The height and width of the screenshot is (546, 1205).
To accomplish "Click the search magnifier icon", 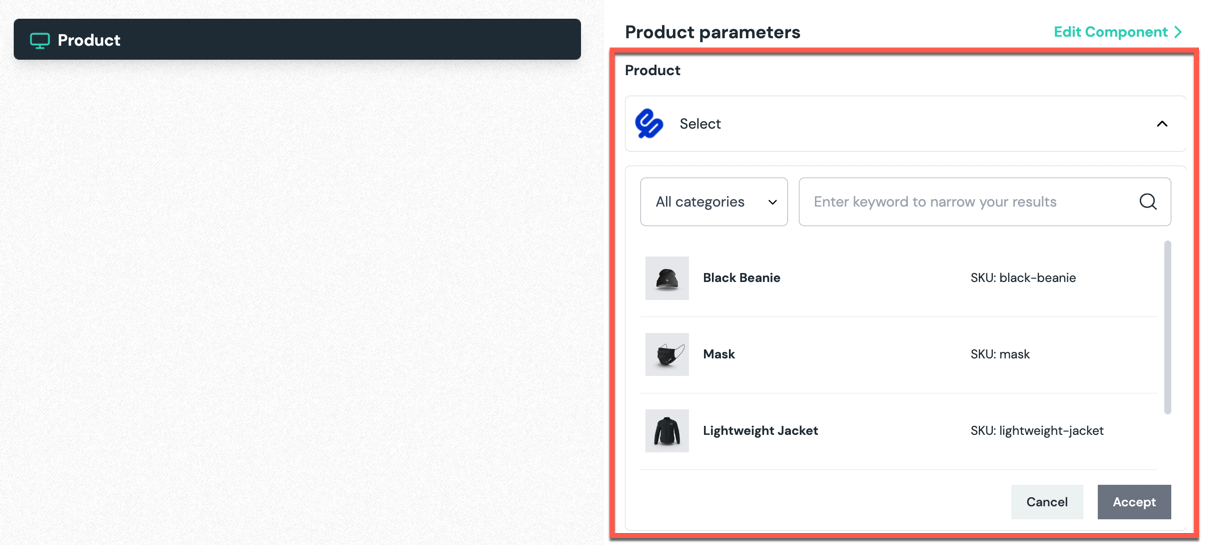I will point(1148,202).
